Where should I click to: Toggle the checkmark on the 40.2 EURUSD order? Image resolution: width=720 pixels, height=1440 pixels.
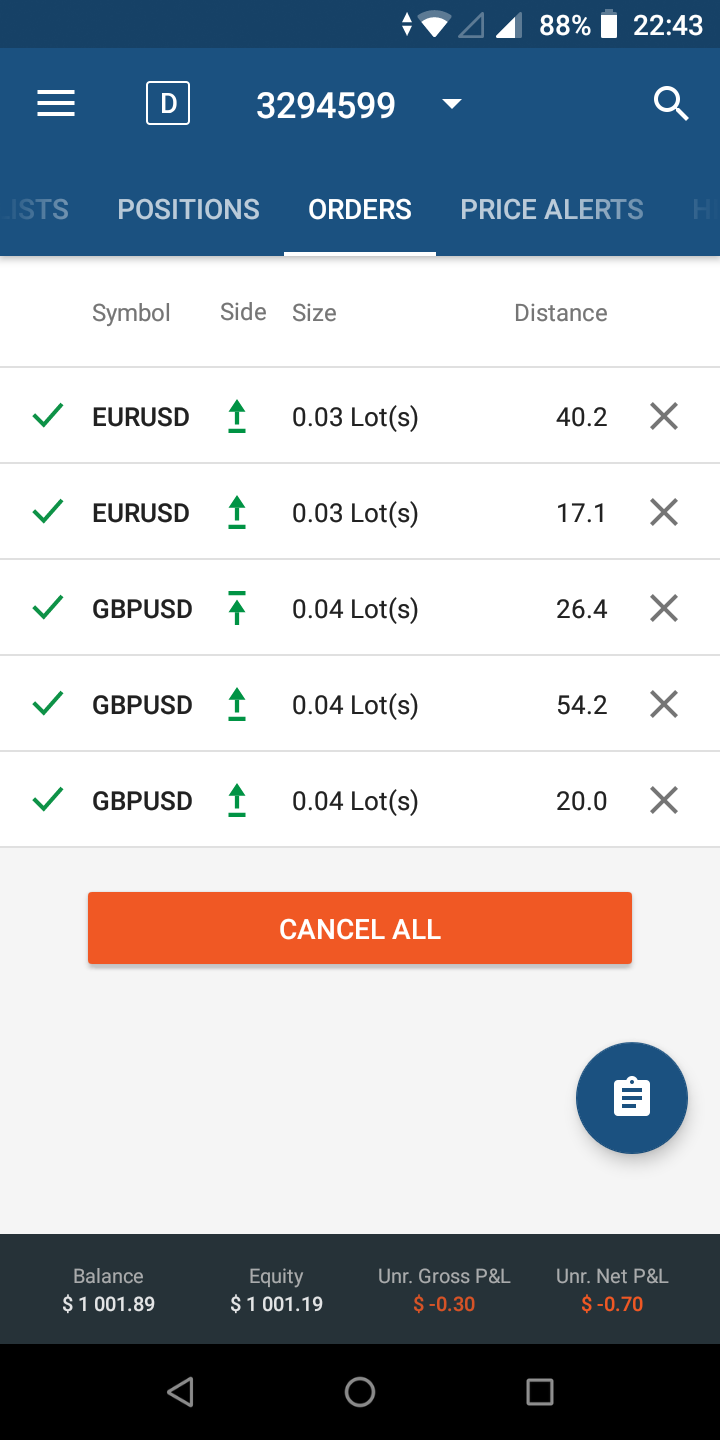pos(48,416)
